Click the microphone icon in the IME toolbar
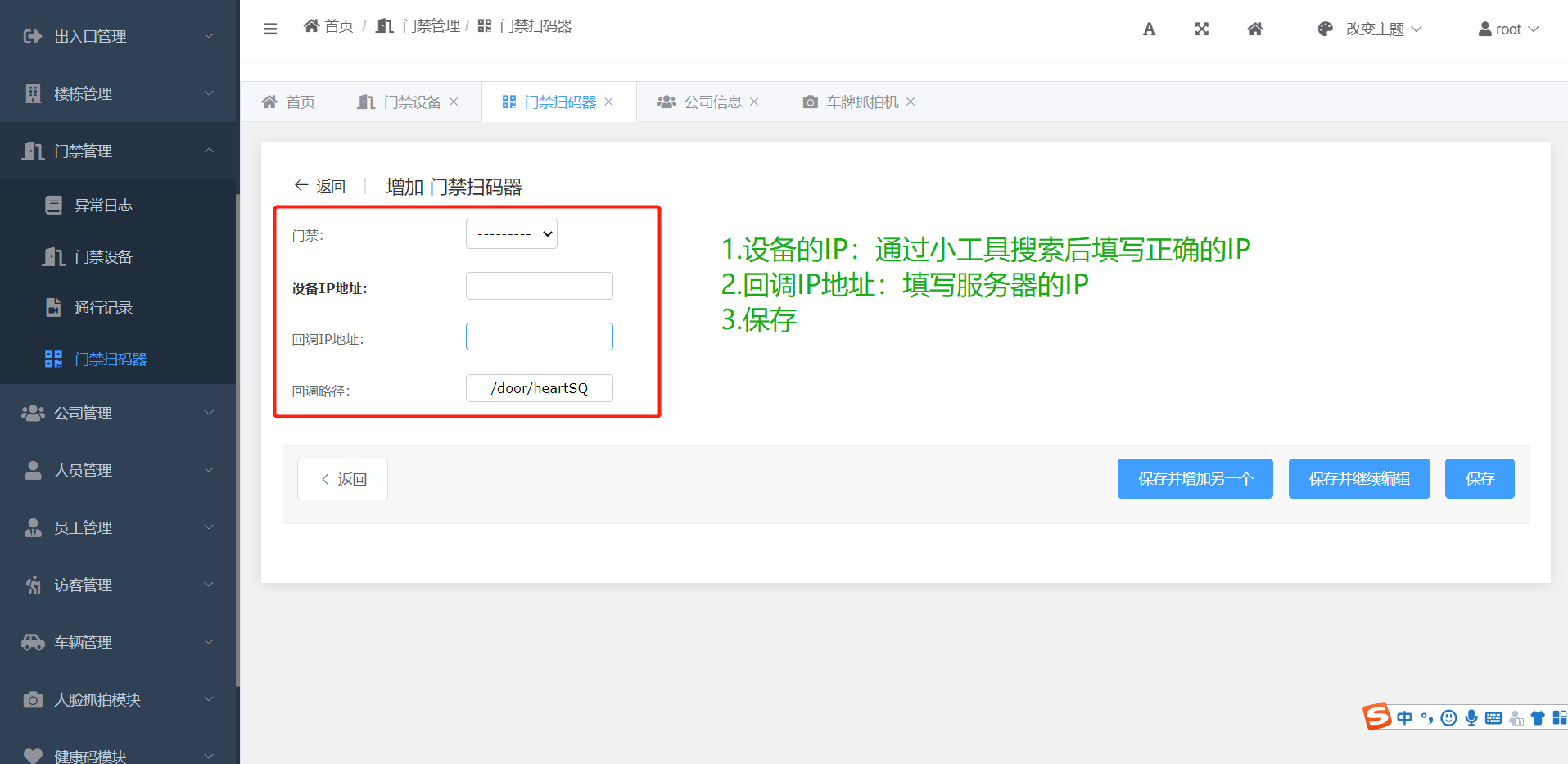Image resolution: width=1568 pixels, height=764 pixels. pyautogui.click(x=1471, y=718)
